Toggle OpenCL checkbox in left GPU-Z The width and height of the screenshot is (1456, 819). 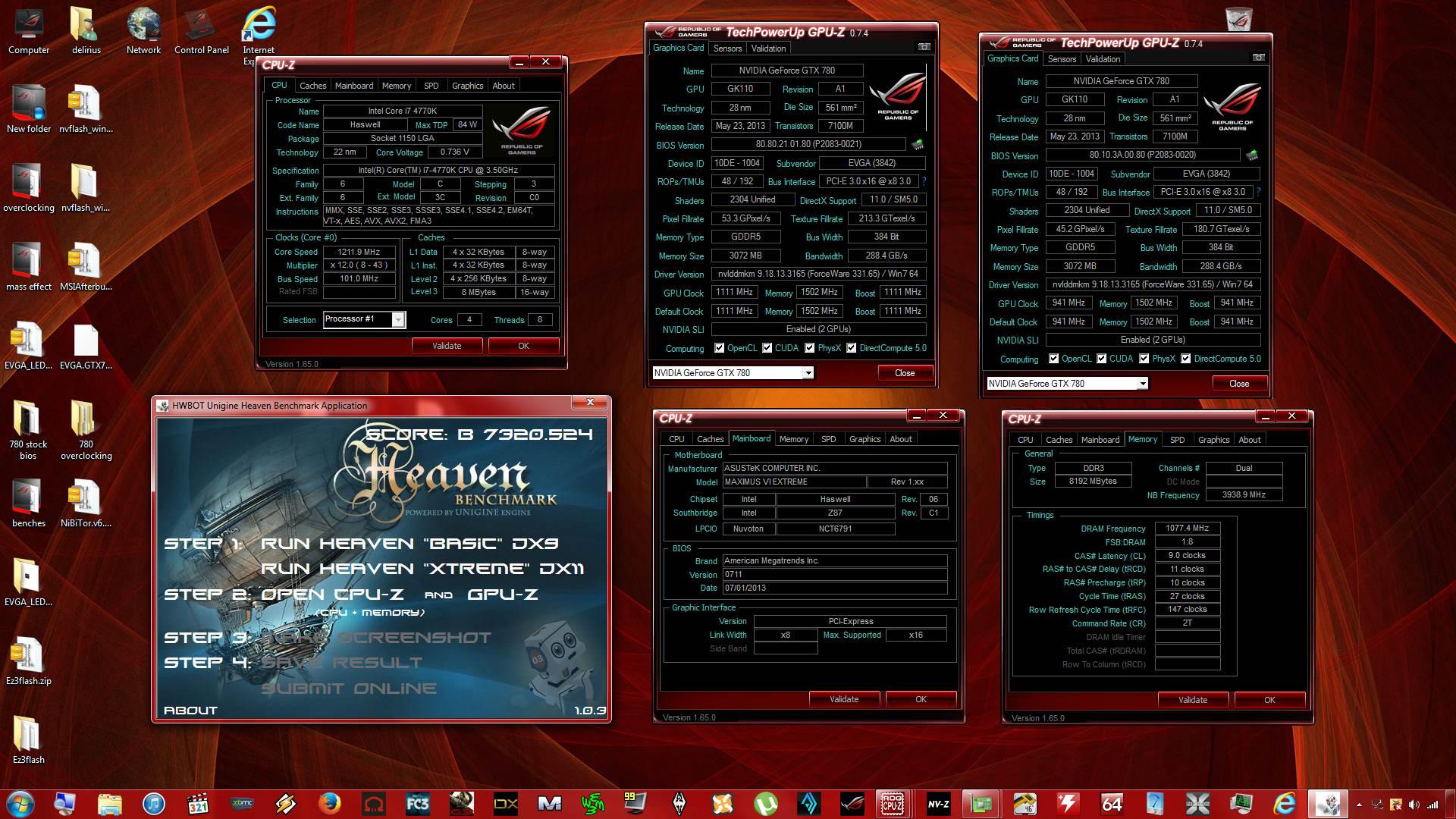click(719, 348)
